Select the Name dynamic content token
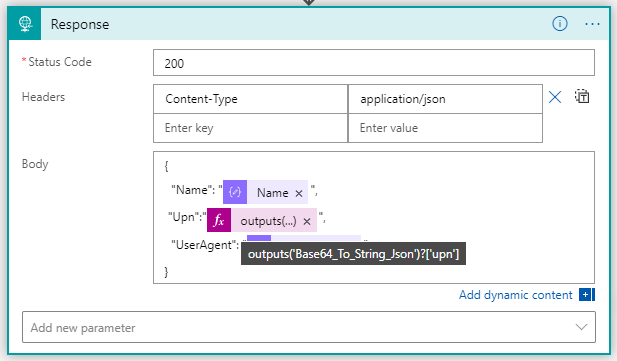Screen dimensions: 617x361 (x=272, y=193)
